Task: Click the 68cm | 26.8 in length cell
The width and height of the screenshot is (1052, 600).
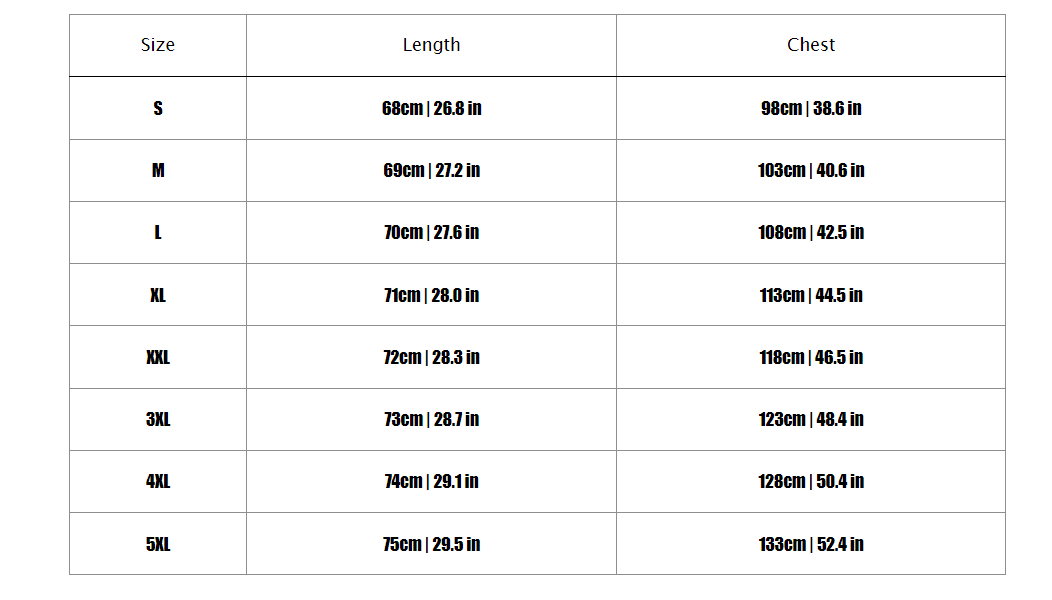Action: (431, 108)
